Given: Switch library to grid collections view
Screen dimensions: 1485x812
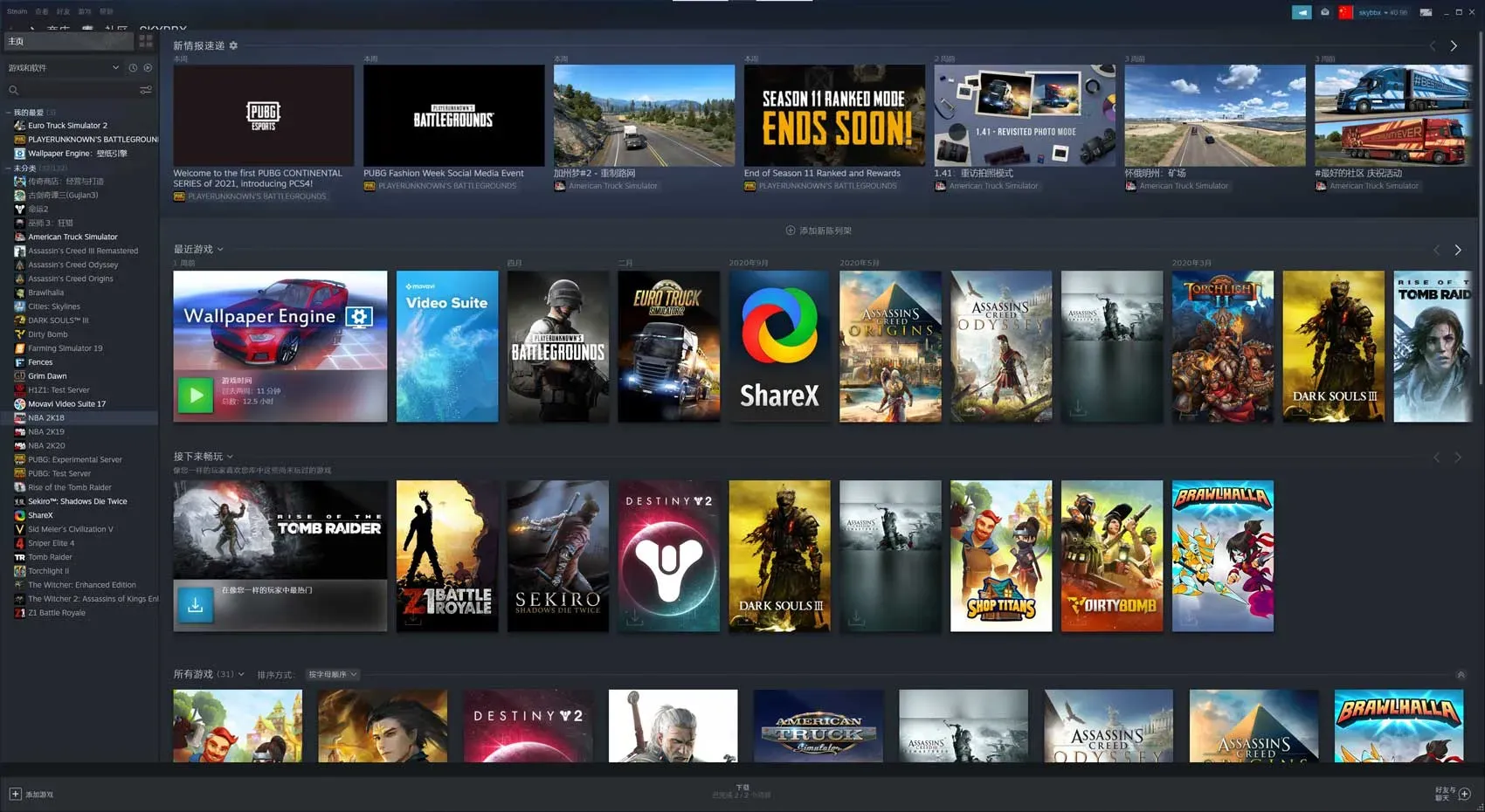Looking at the screenshot, I should (x=146, y=41).
